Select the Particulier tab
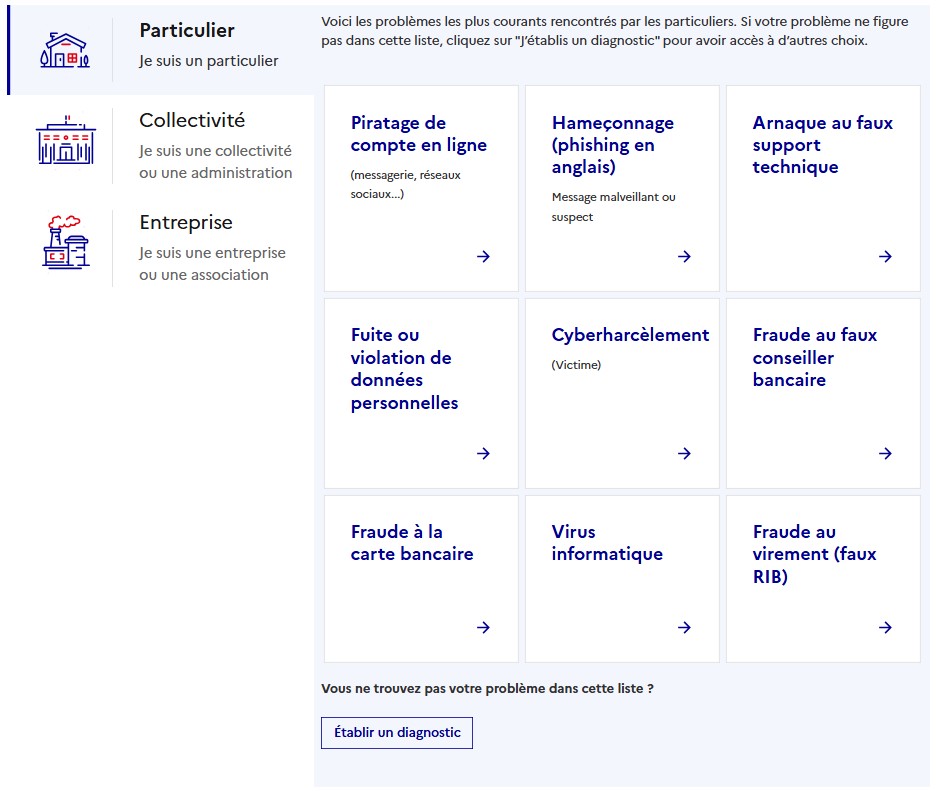This screenshot has height=791, width=936. click(x=187, y=31)
